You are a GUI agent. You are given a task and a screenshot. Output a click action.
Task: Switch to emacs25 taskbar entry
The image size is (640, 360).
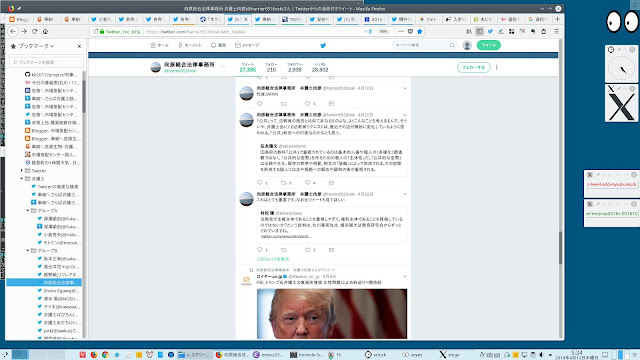pos(269,355)
